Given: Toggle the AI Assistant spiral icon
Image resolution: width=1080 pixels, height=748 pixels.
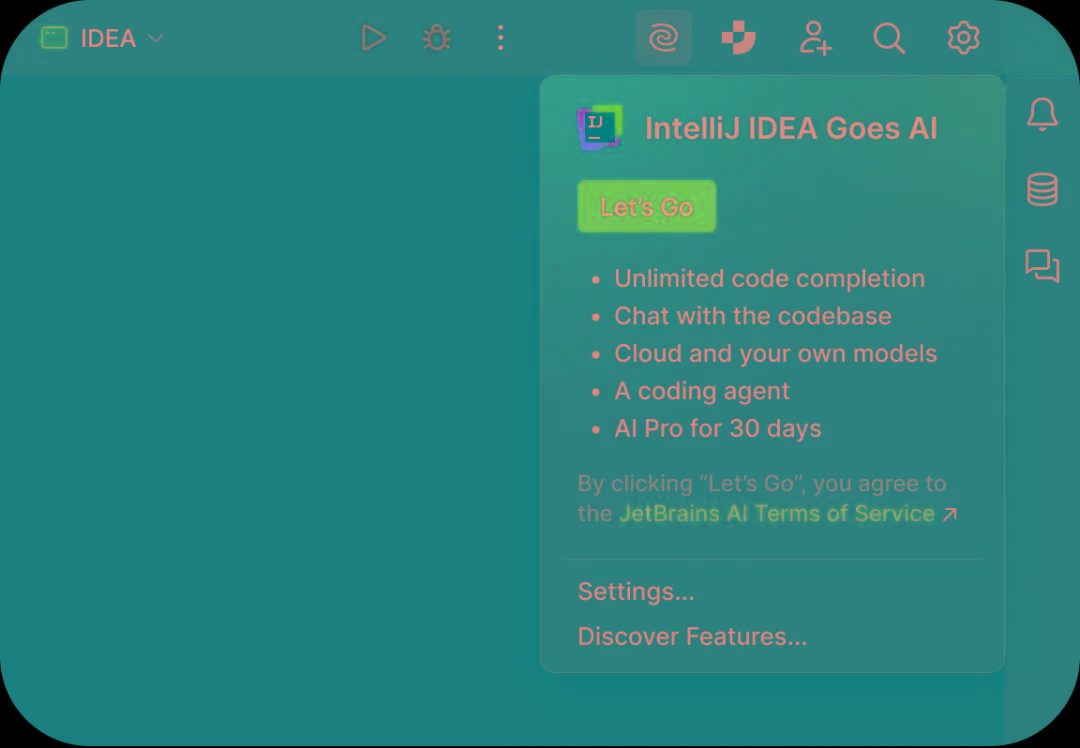Looking at the screenshot, I should 664,39.
